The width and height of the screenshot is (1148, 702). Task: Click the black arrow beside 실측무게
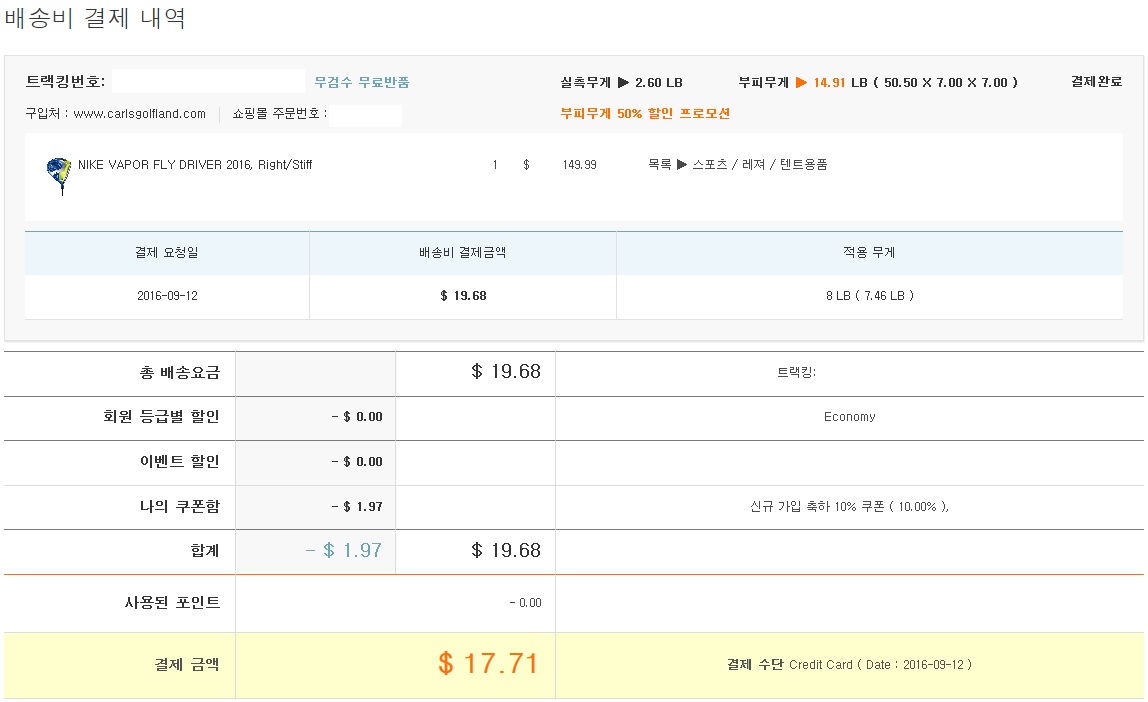623,83
